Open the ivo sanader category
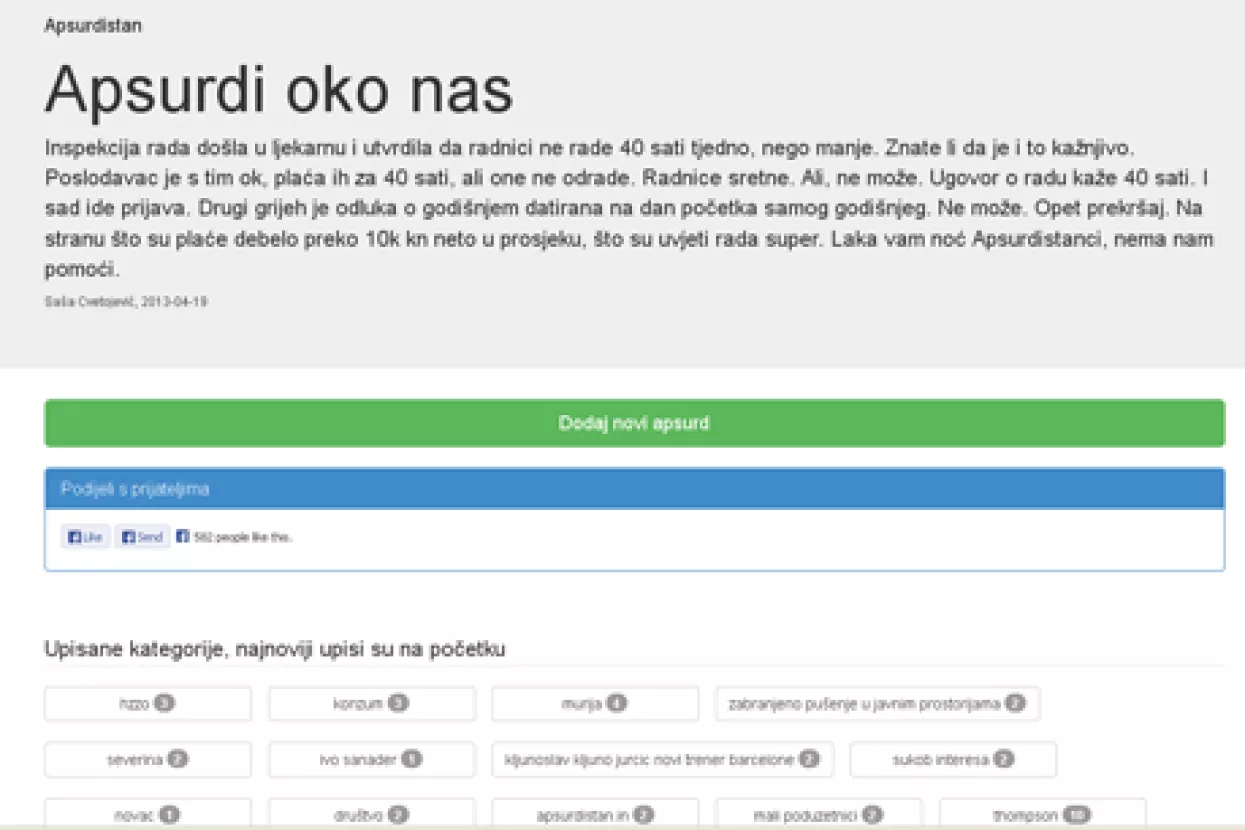Screen dimensions: 1245x830 coord(371,760)
